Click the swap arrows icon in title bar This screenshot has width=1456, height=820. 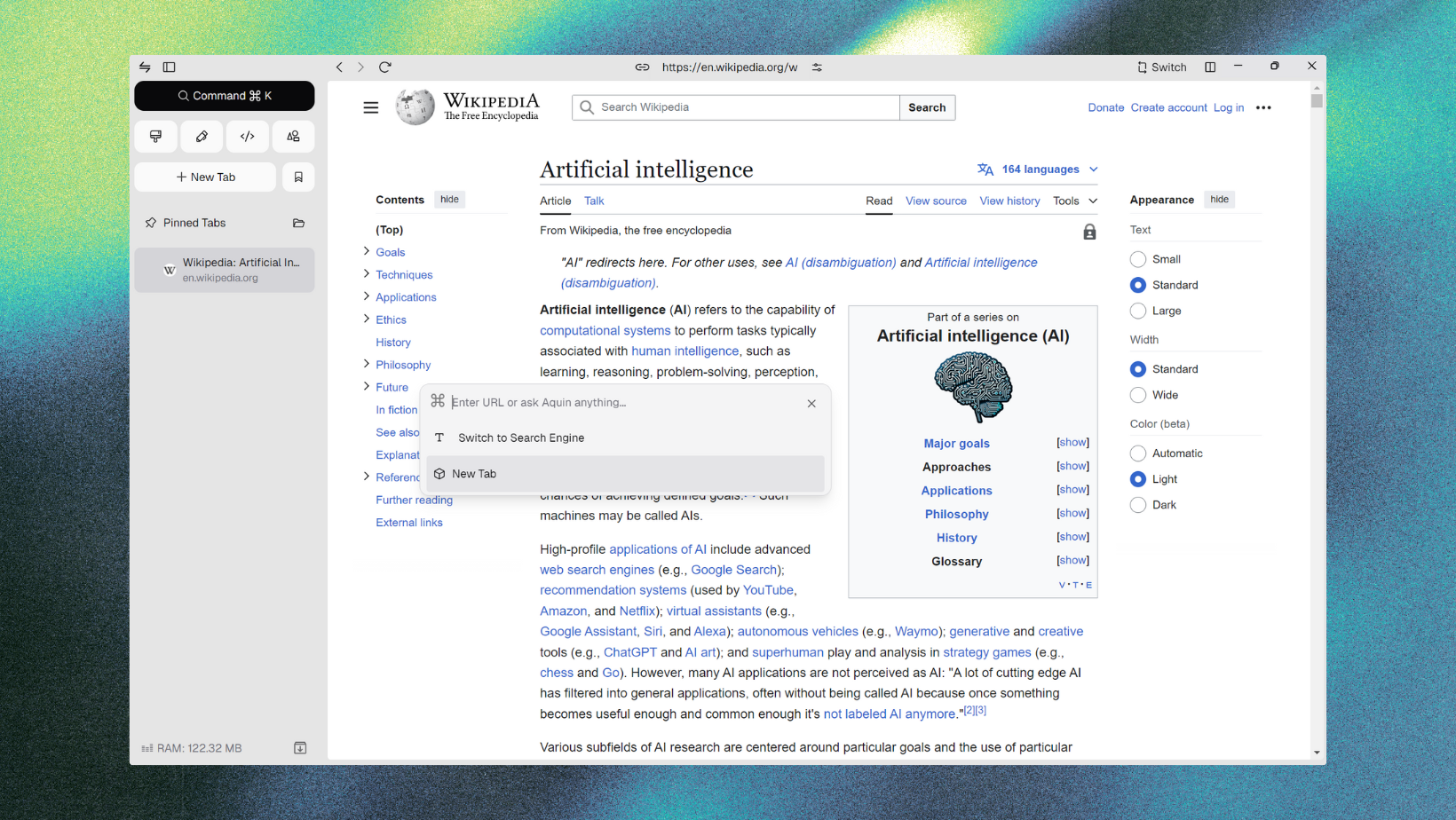pos(145,67)
